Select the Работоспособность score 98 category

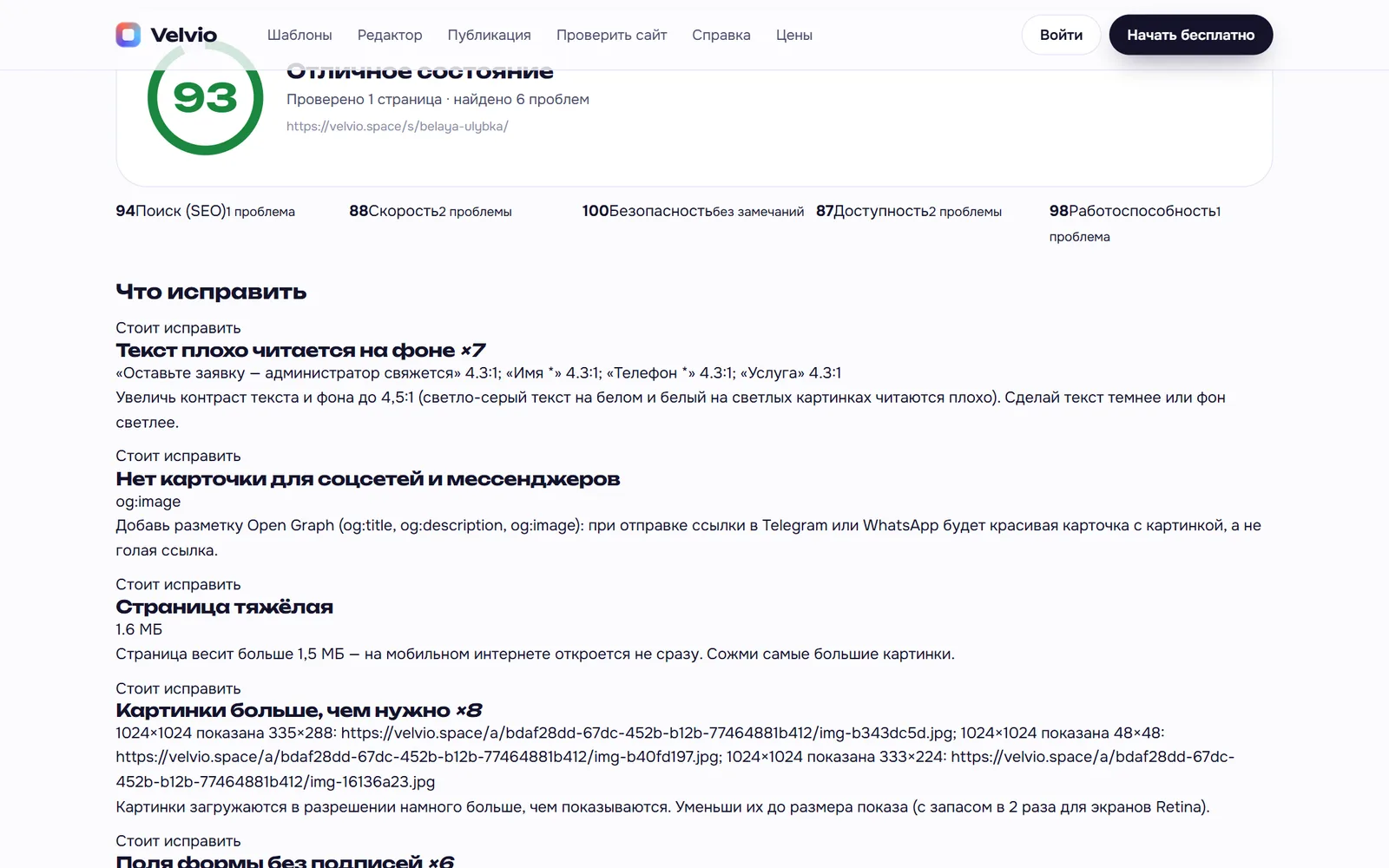[1135, 223]
